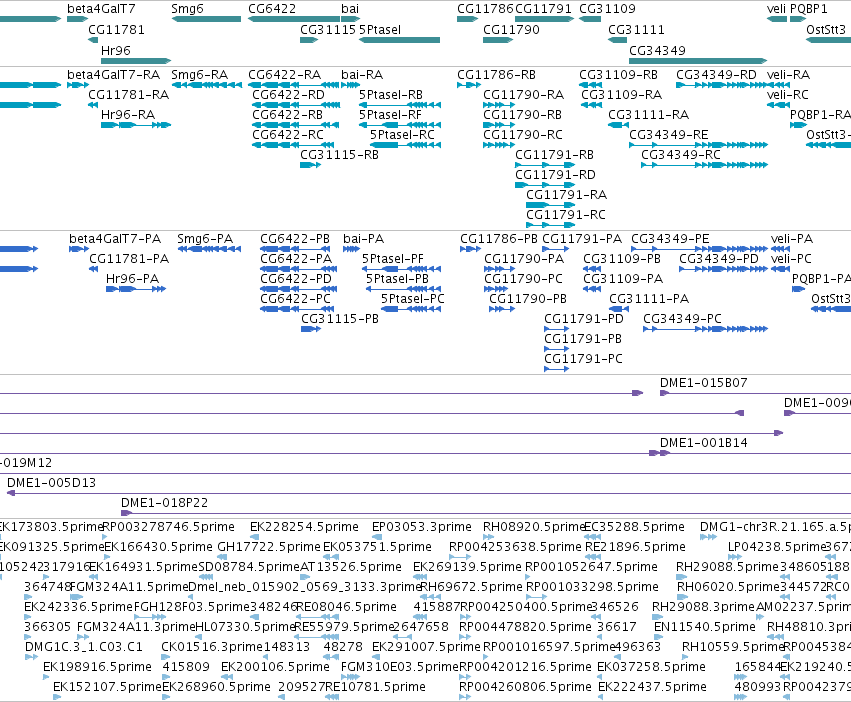Click the EK222437.5prime EST label
Image resolution: width=851 pixels, height=702 pixels.
click(x=652, y=687)
